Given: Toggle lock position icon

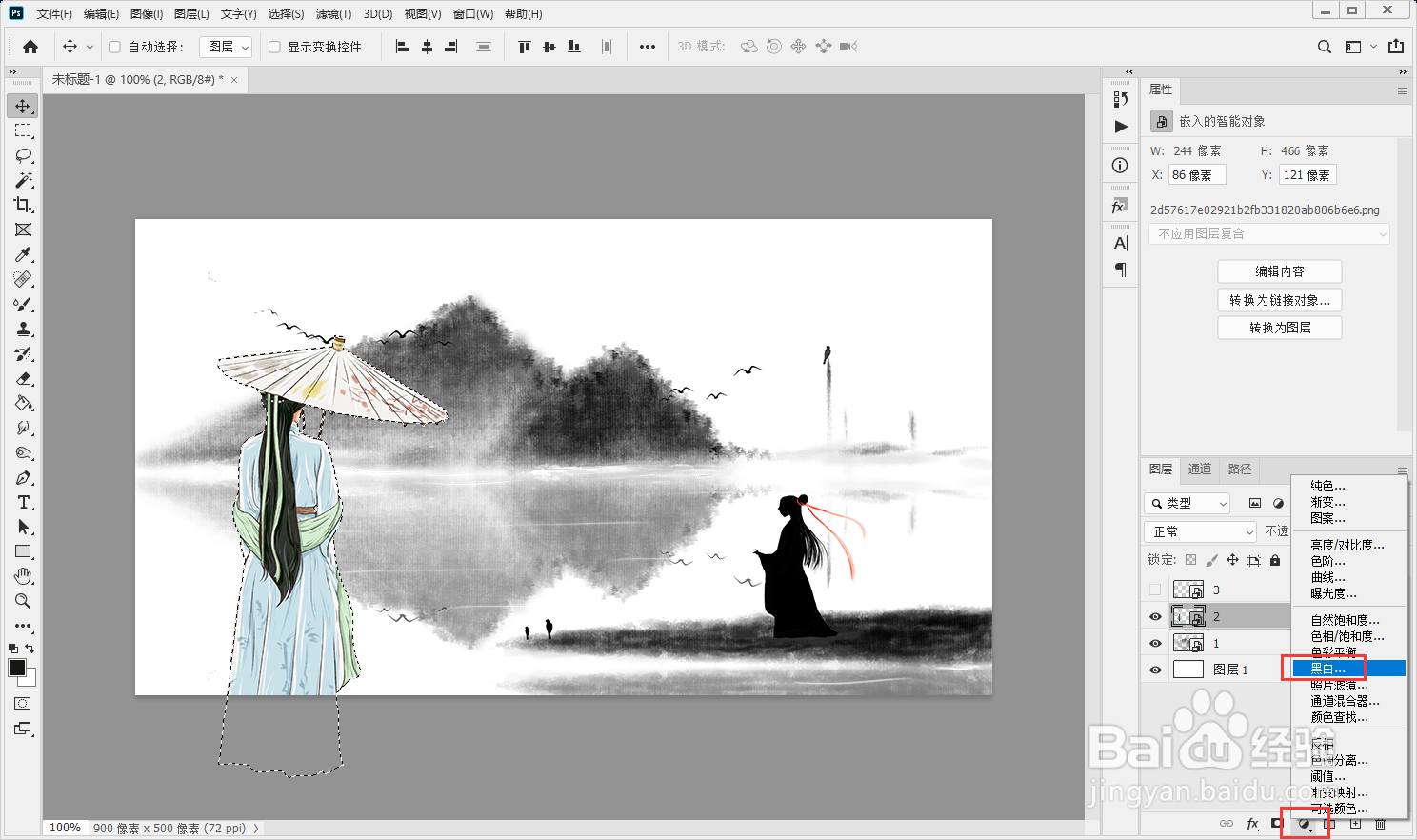Looking at the screenshot, I should 1232,560.
